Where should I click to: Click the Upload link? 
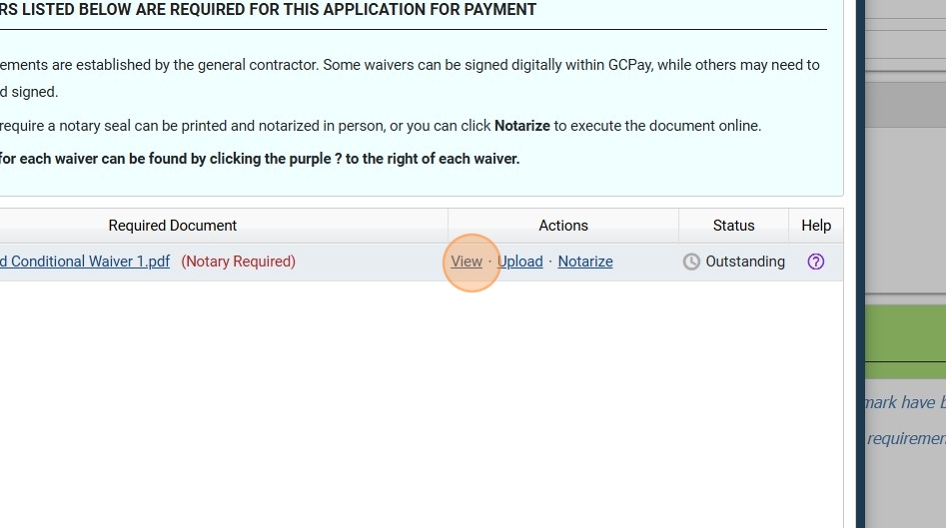tap(520, 262)
